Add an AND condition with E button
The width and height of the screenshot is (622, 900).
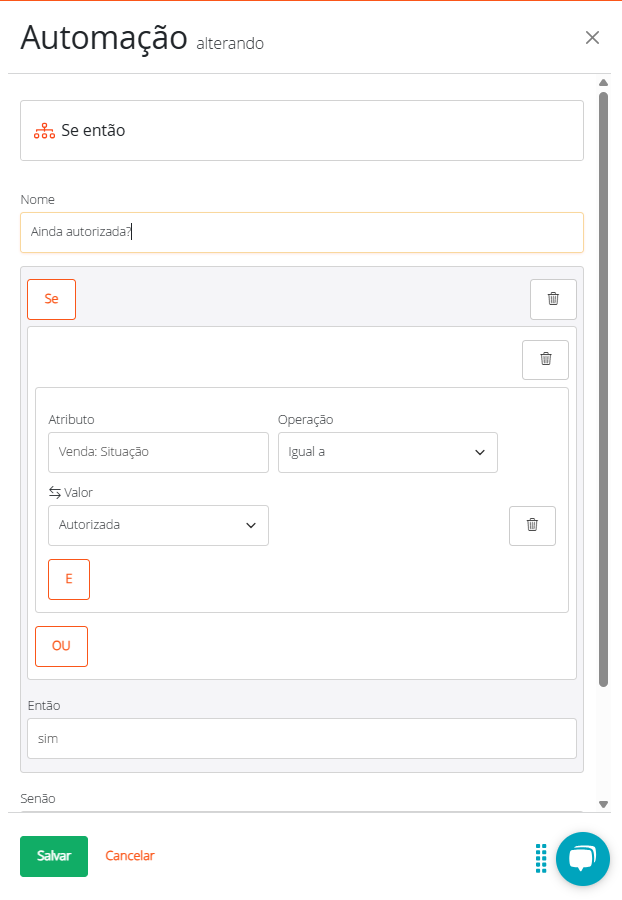(x=69, y=579)
